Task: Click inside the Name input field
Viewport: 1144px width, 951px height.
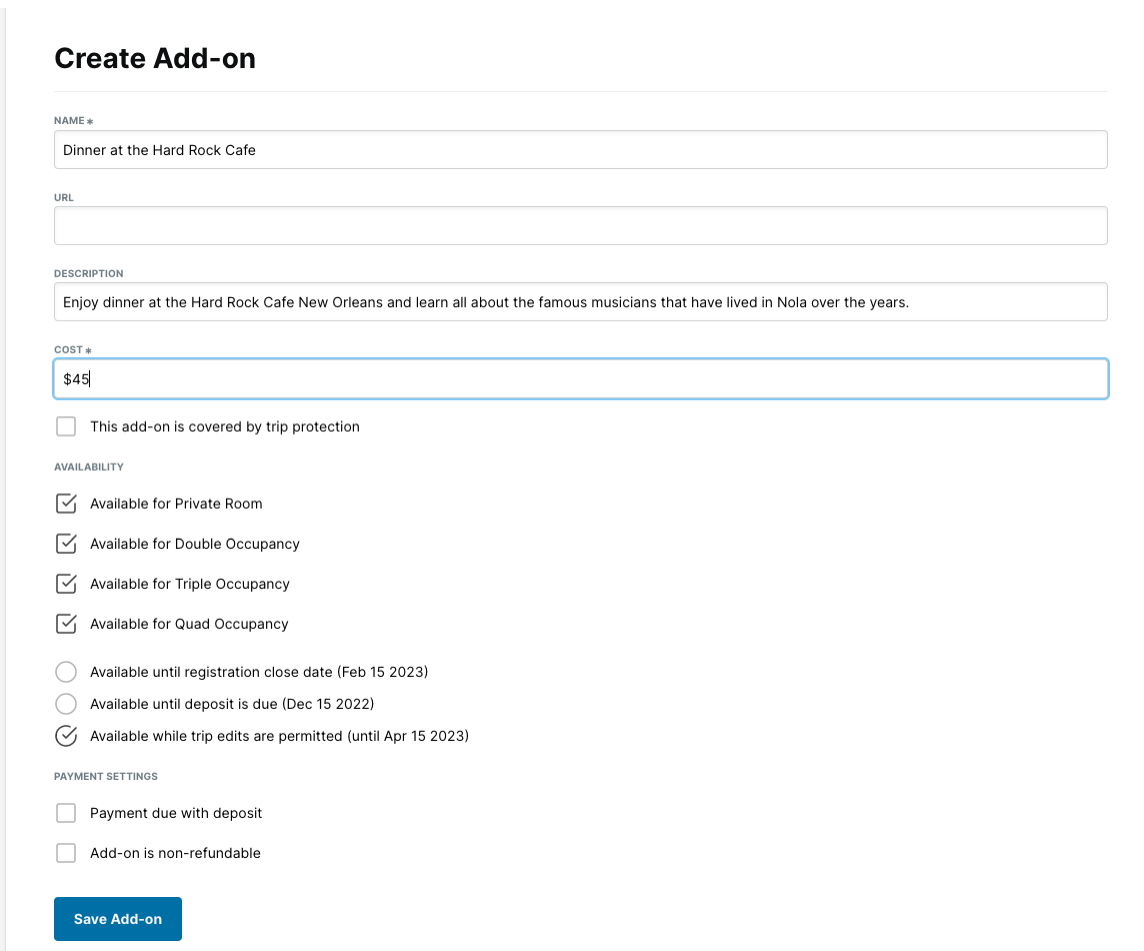Action: (400, 149)
